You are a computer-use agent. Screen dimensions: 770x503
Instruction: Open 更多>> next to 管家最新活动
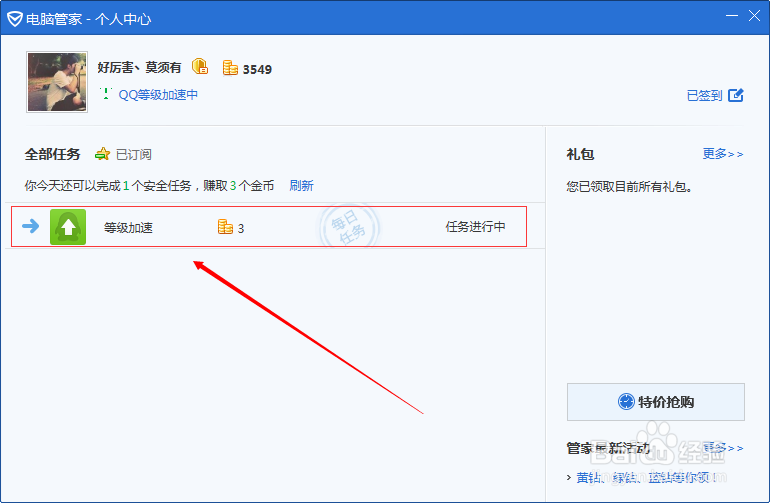(x=723, y=447)
